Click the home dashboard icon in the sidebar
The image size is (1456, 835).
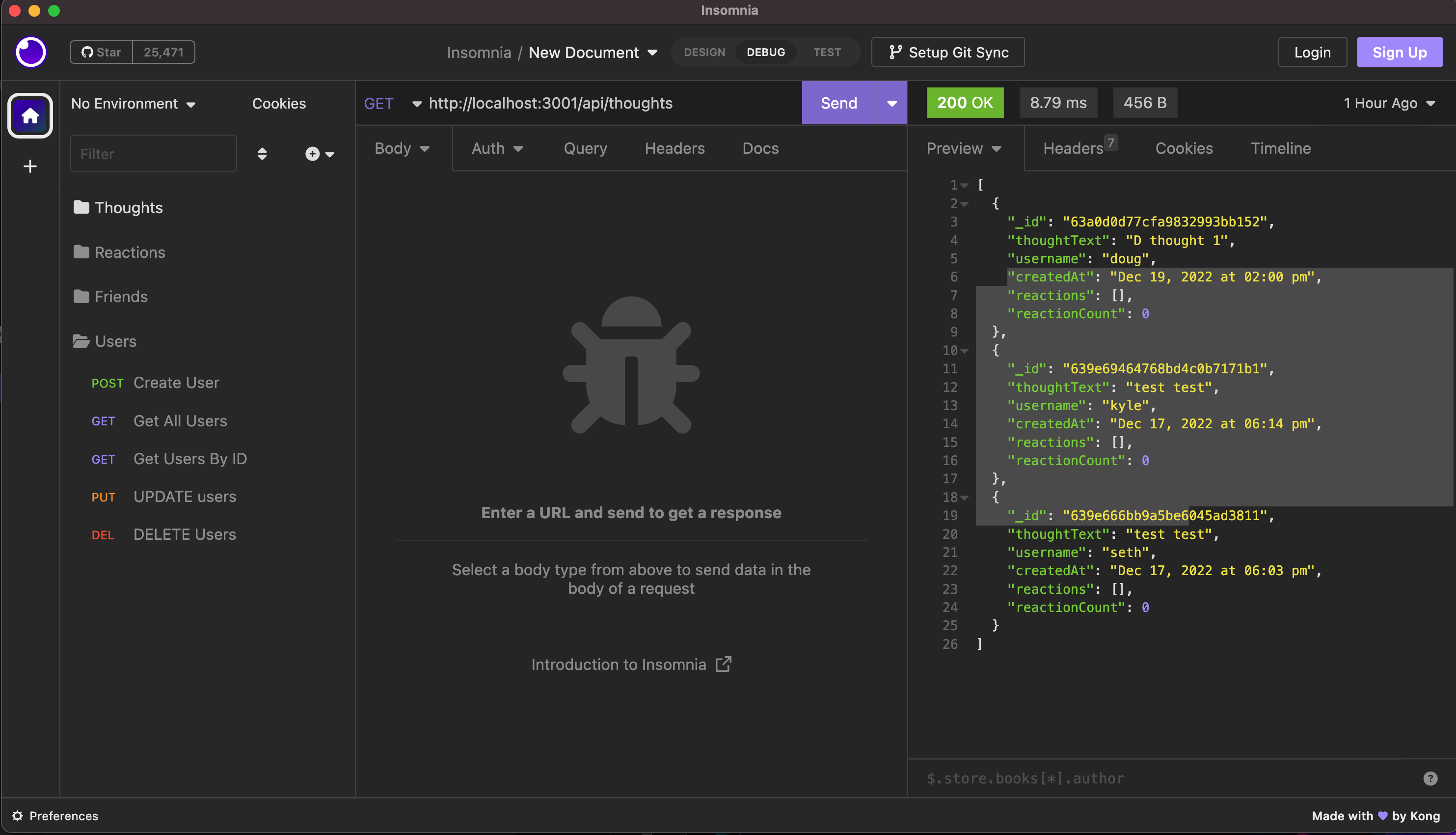30,115
